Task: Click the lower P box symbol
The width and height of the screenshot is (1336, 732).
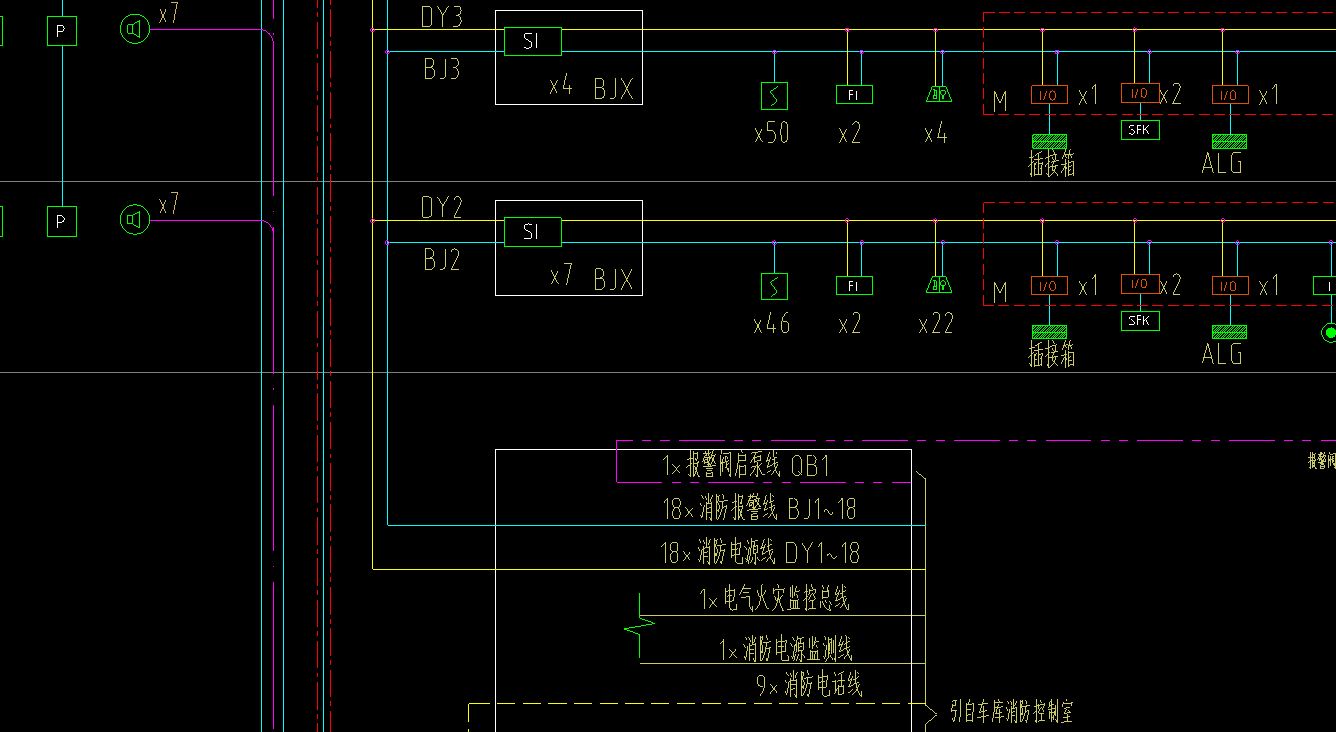Action: (61, 221)
